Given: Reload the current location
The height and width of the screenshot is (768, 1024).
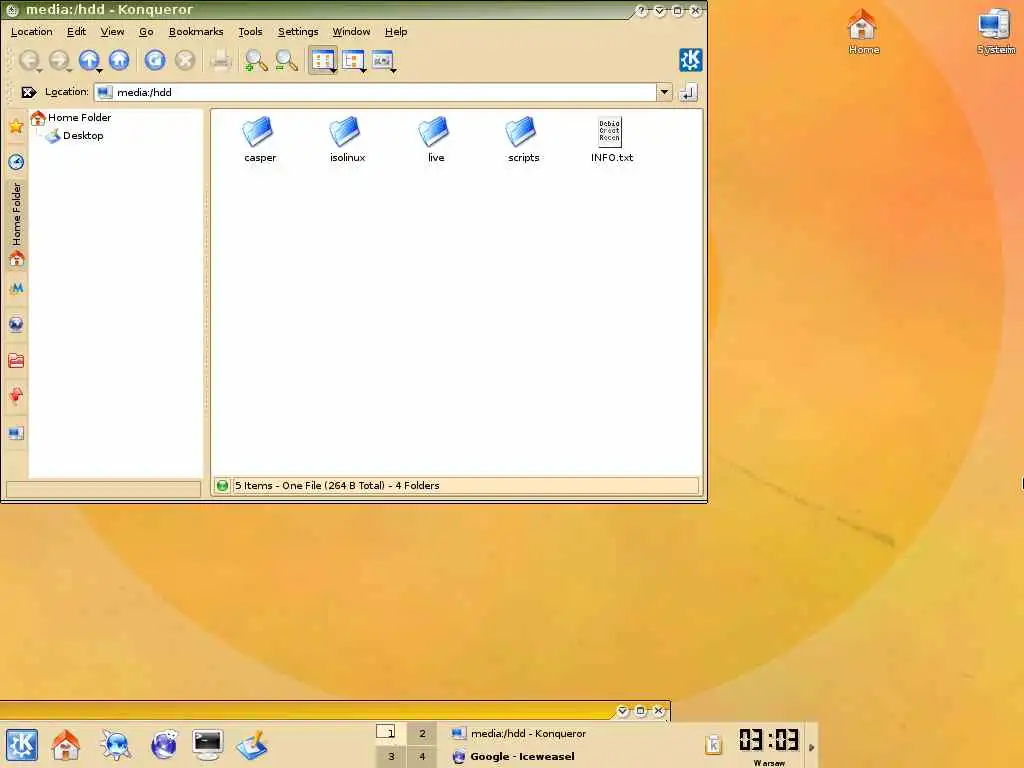Looking at the screenshot, I should 155,60.
